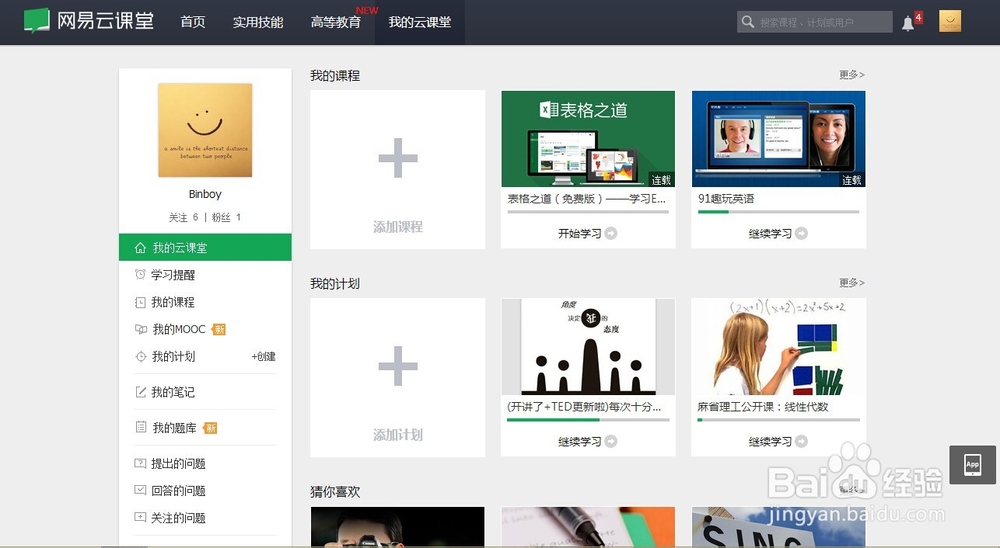Click the 新 badge next to 我的MOOC

coord(219,329)
